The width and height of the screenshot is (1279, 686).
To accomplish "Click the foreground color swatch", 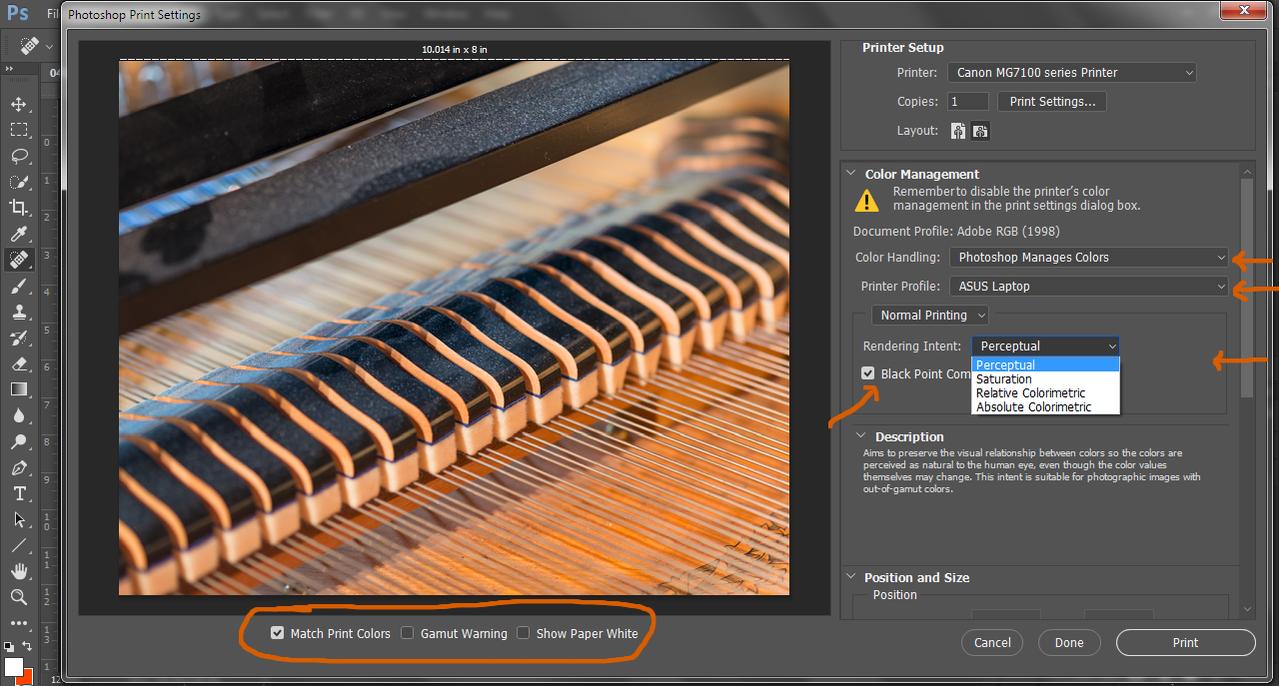I will point(14,667).
